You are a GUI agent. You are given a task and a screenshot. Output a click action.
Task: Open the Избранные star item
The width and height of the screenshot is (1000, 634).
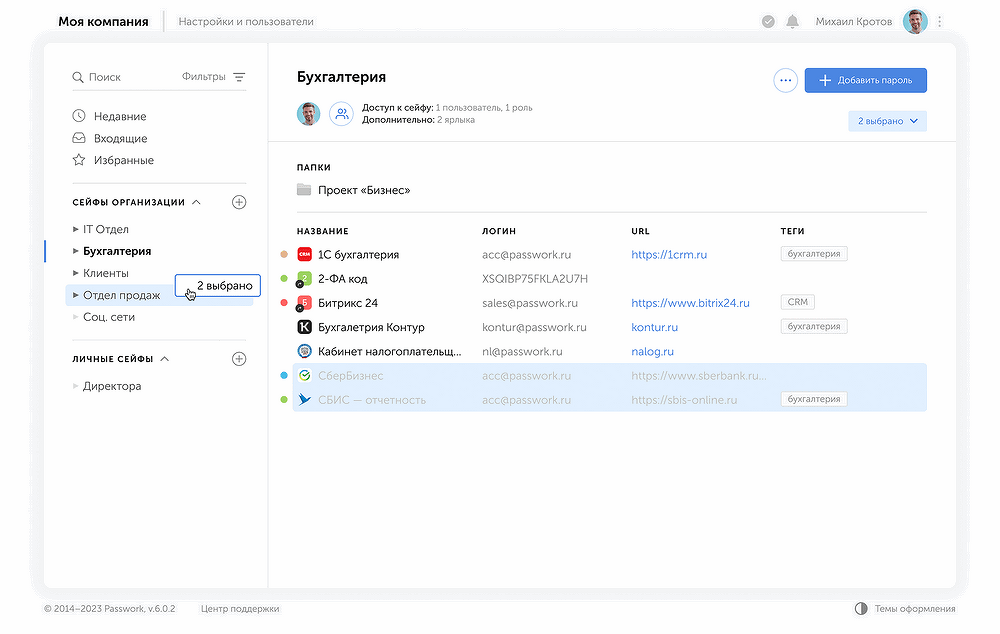pos(123,160)
